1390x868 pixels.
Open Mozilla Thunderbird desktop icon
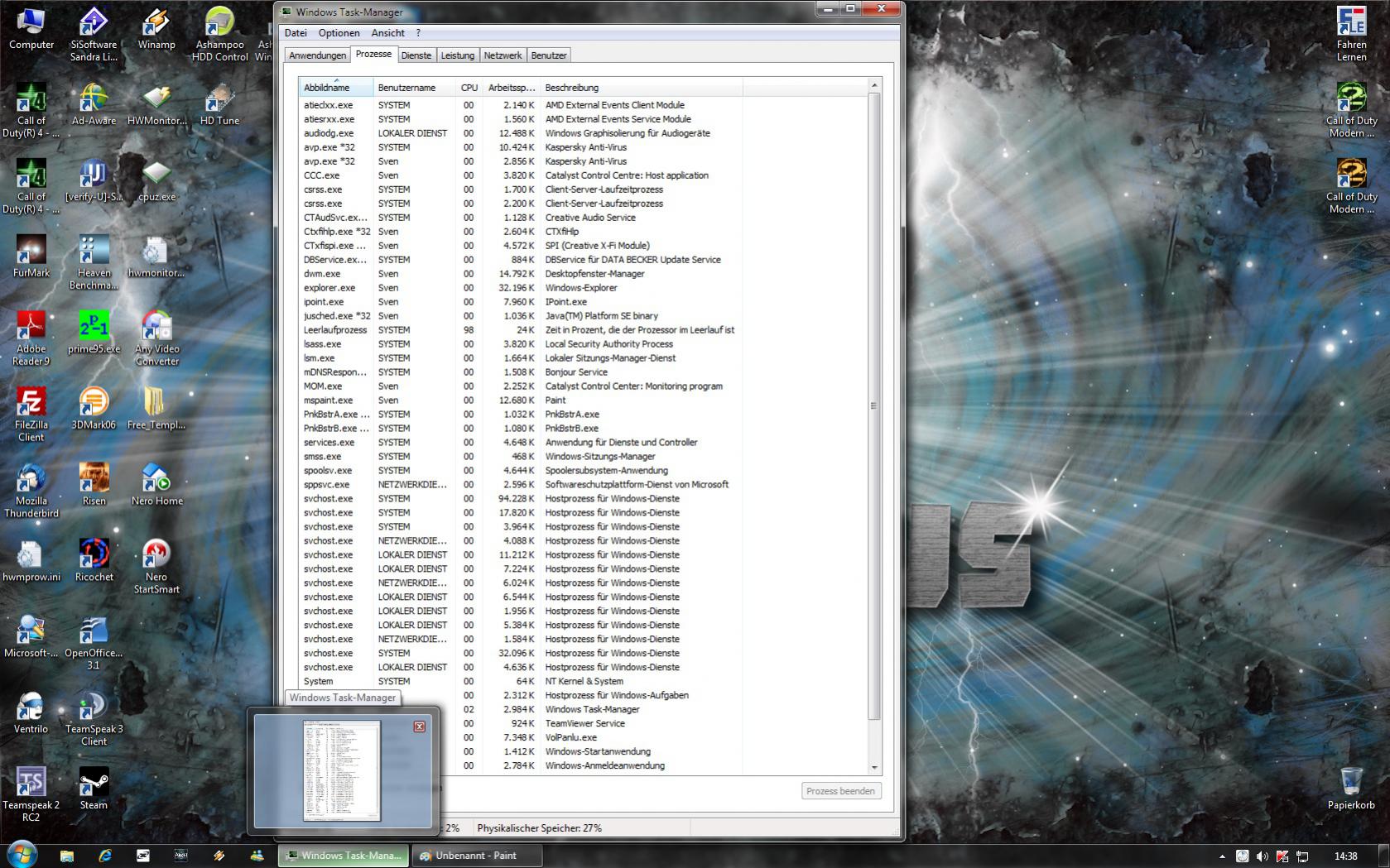coord(31,492)
